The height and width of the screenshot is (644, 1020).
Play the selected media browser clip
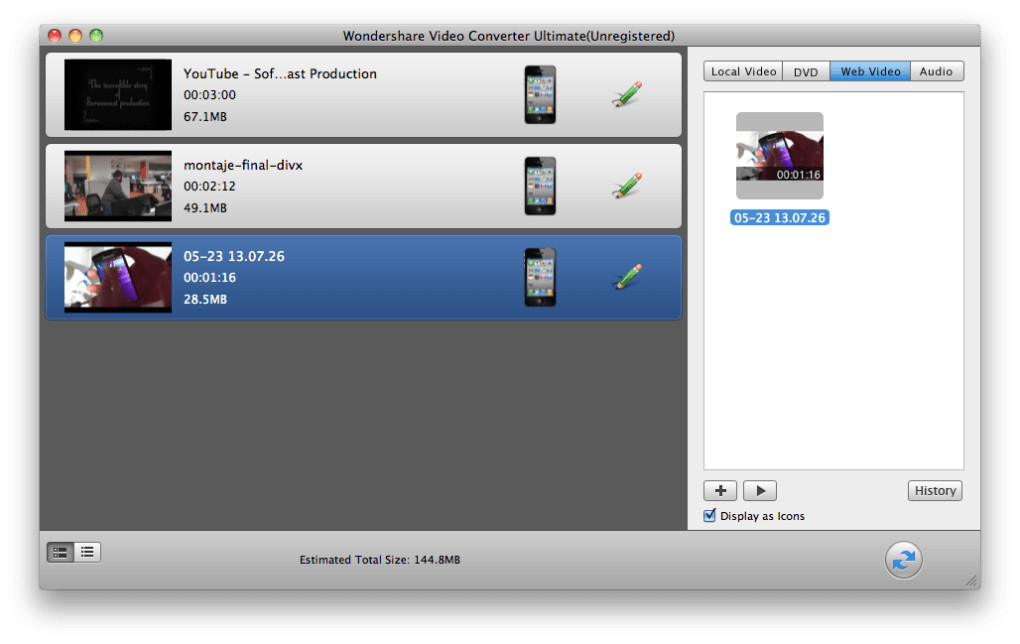tap(760, 490)
